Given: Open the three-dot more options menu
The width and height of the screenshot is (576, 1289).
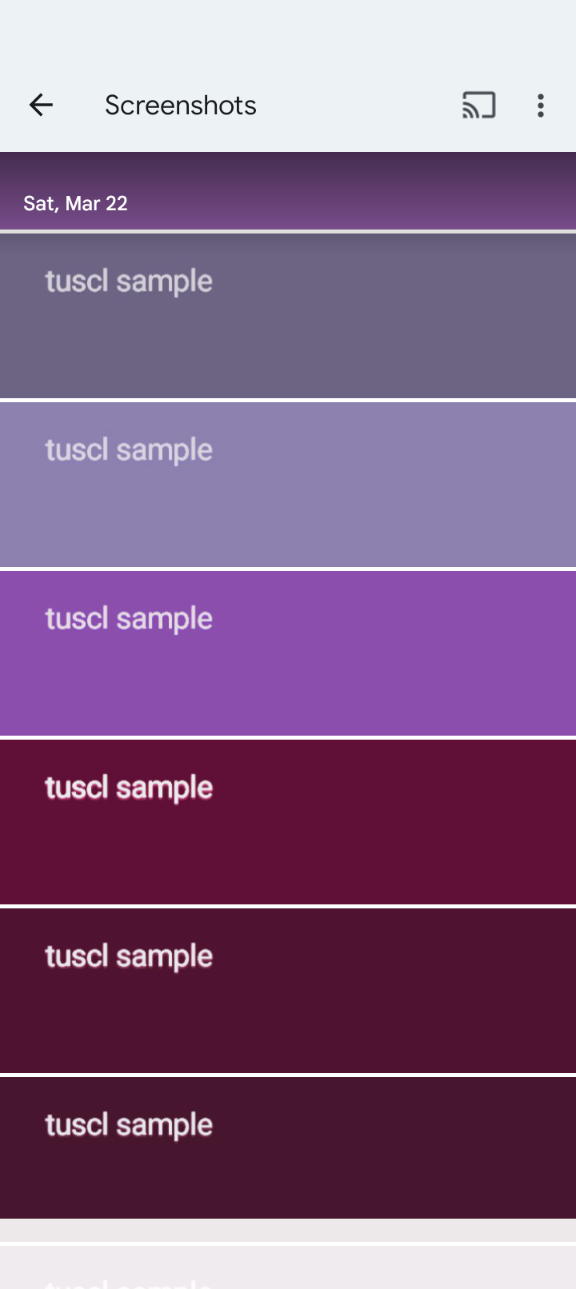Looking at the screenshot, I should pyautogui.click(x=540, y=105).
